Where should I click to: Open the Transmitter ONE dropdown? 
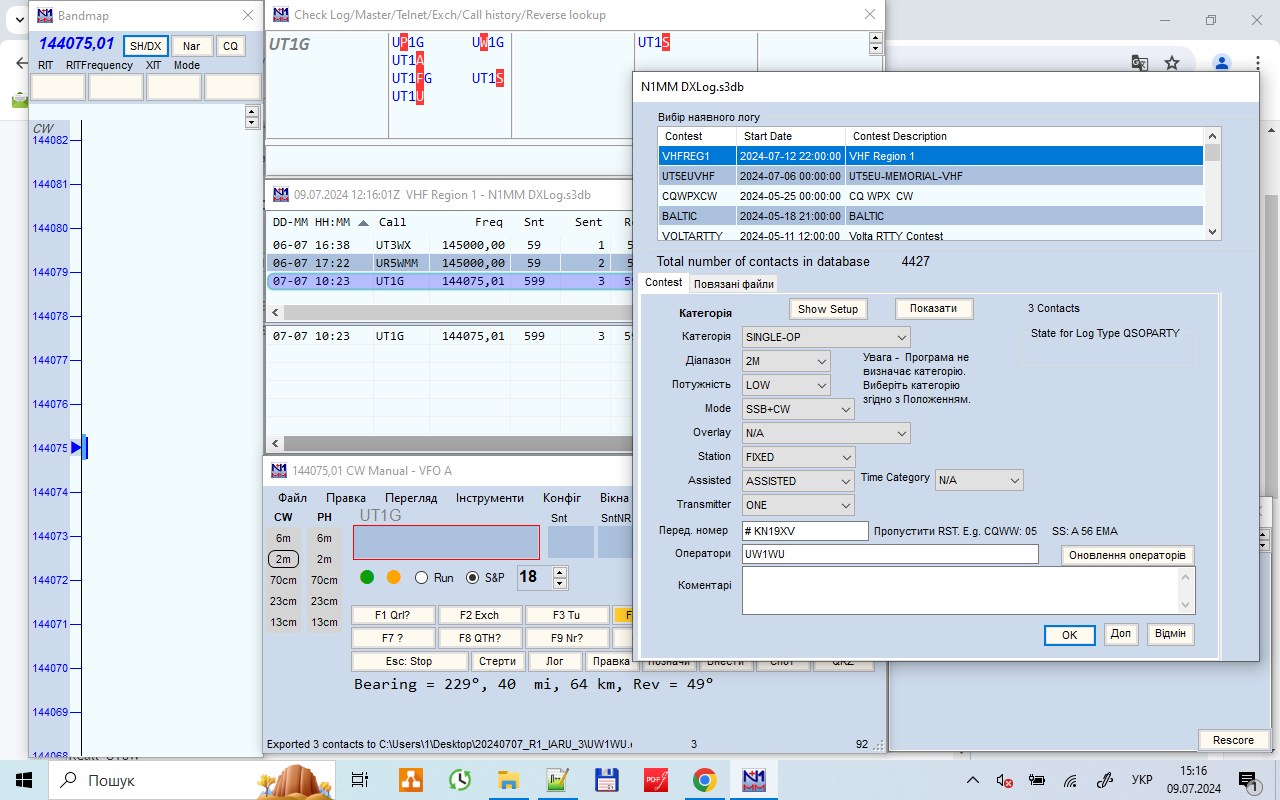click(x=798, y=505)
